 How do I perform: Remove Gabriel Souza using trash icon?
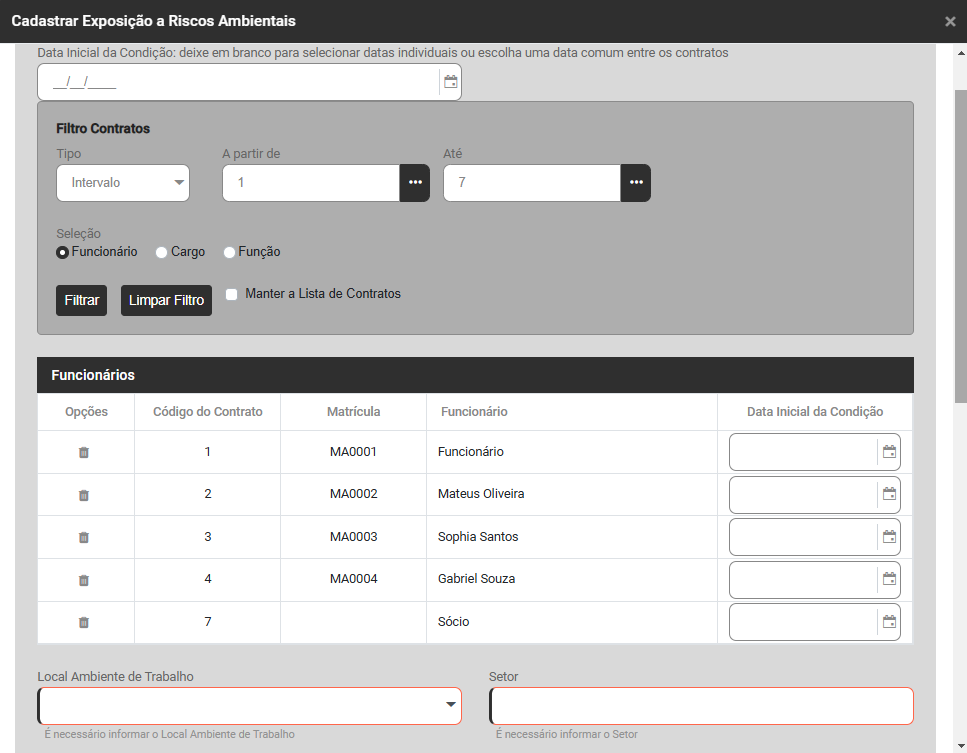coord(84,580)
